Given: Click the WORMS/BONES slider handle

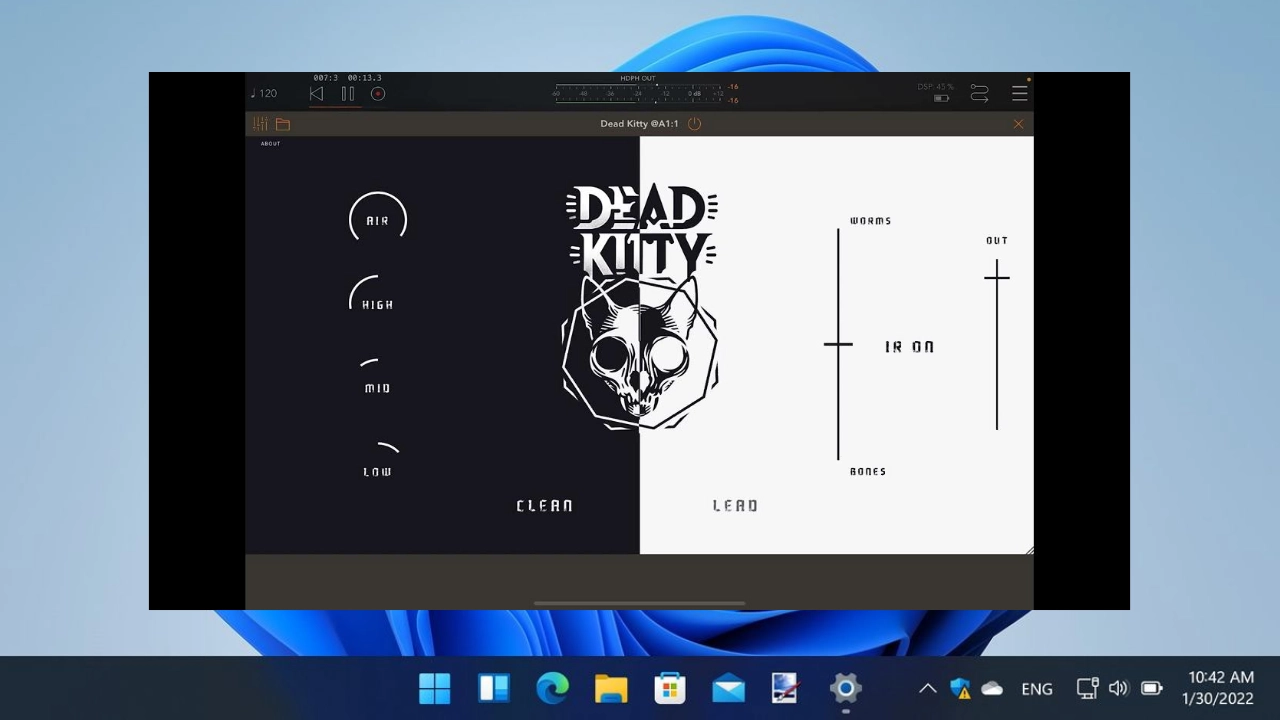Looking at the screenshot, I should coord(838,344).
